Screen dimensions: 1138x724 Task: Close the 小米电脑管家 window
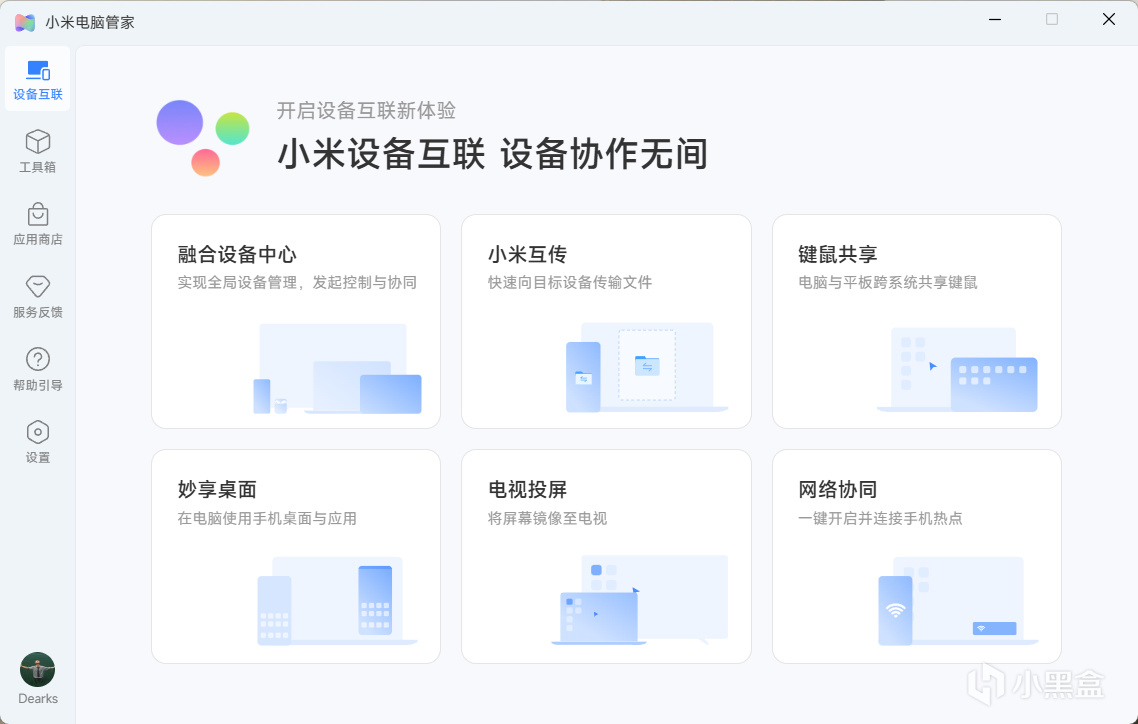tap(1109, 20)
